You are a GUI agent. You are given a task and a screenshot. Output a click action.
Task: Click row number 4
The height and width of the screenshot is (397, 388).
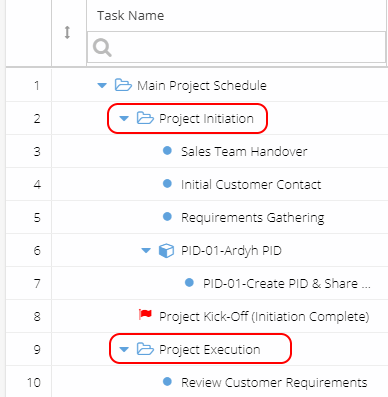click(x=37, y=185)
